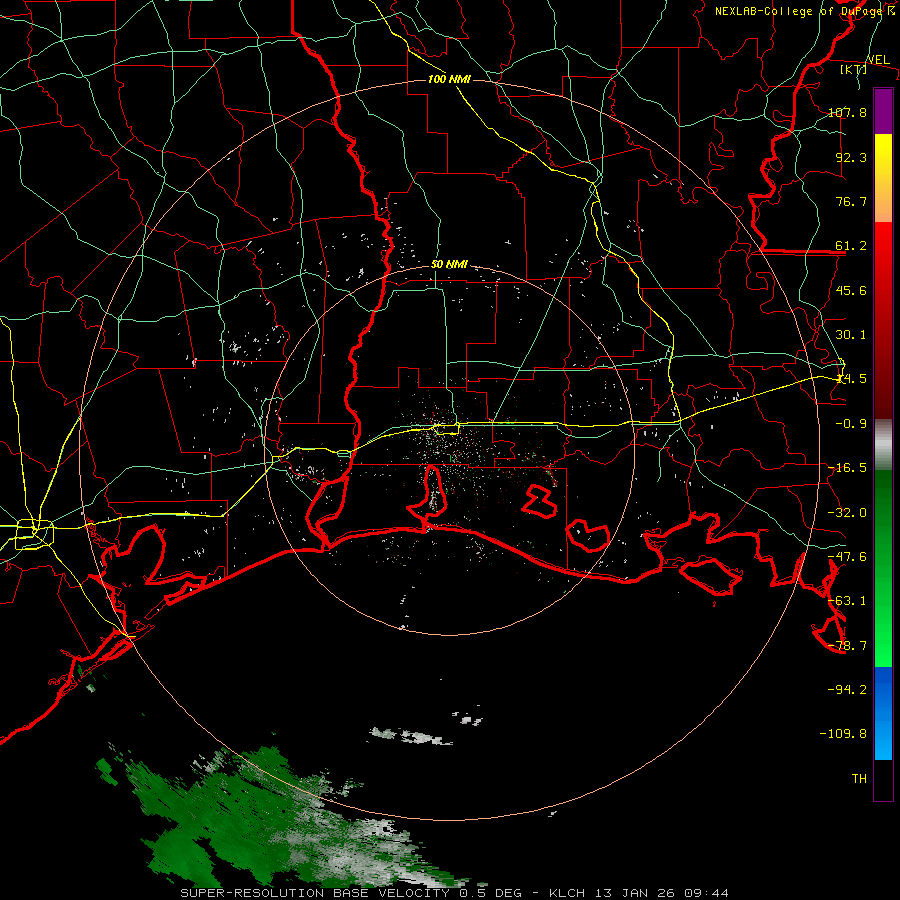Pick the red segment of the velocity scale
The image size is (900, 900).
coord(883,320)
